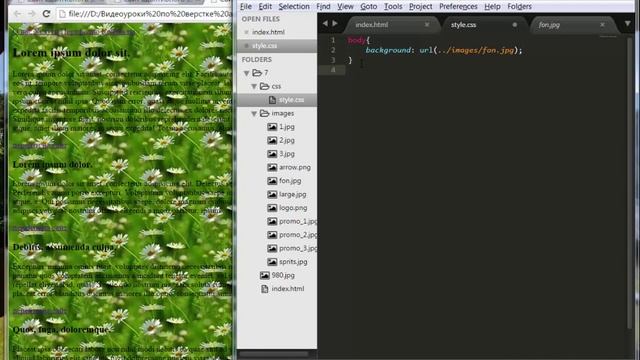
Task: Click the link below the first paragraph
Action: coord(39,146)
